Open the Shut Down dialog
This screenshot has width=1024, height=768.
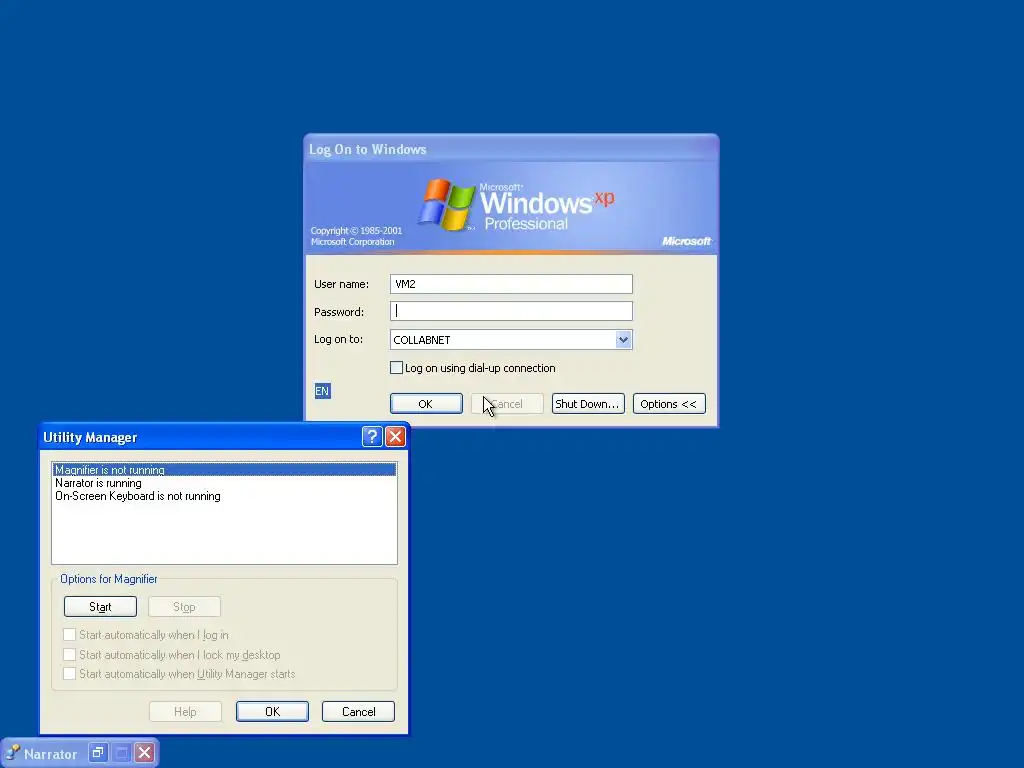click(588, 404)
